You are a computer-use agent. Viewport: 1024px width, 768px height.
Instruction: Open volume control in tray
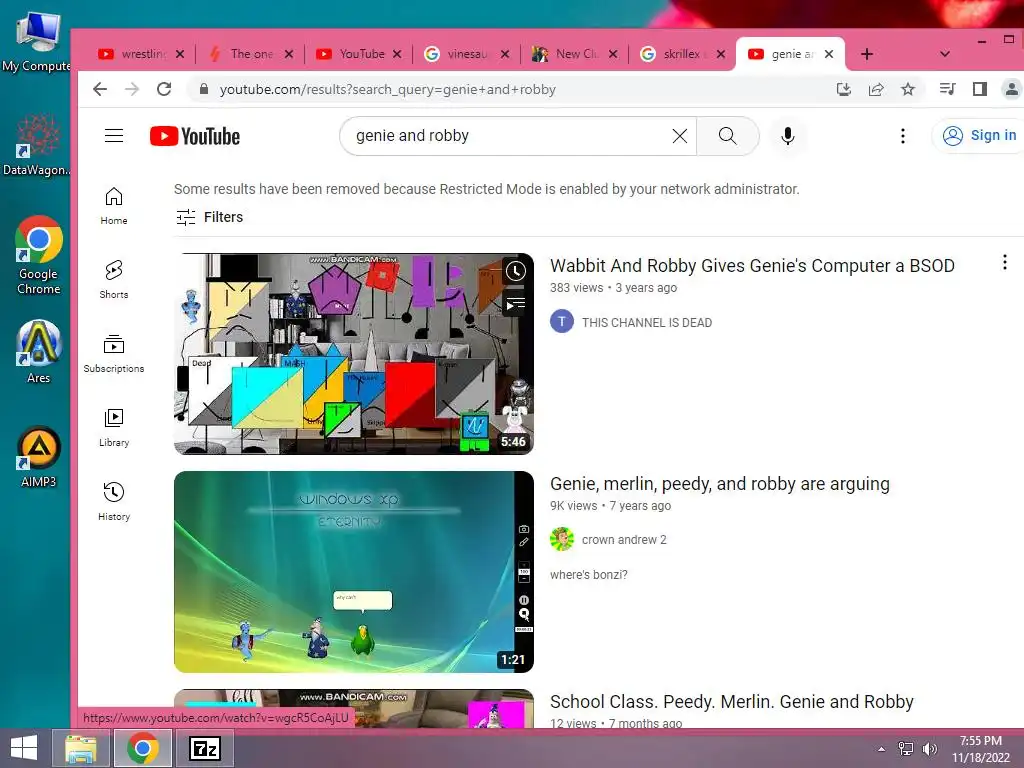[929, 749]
